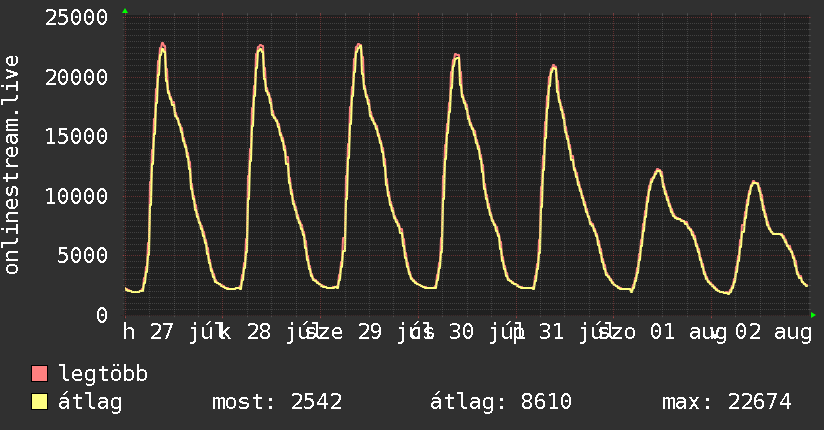Screen dimensions: 824x430
Task: Click the 'most: 2542' value
Action: coord(277,402)
